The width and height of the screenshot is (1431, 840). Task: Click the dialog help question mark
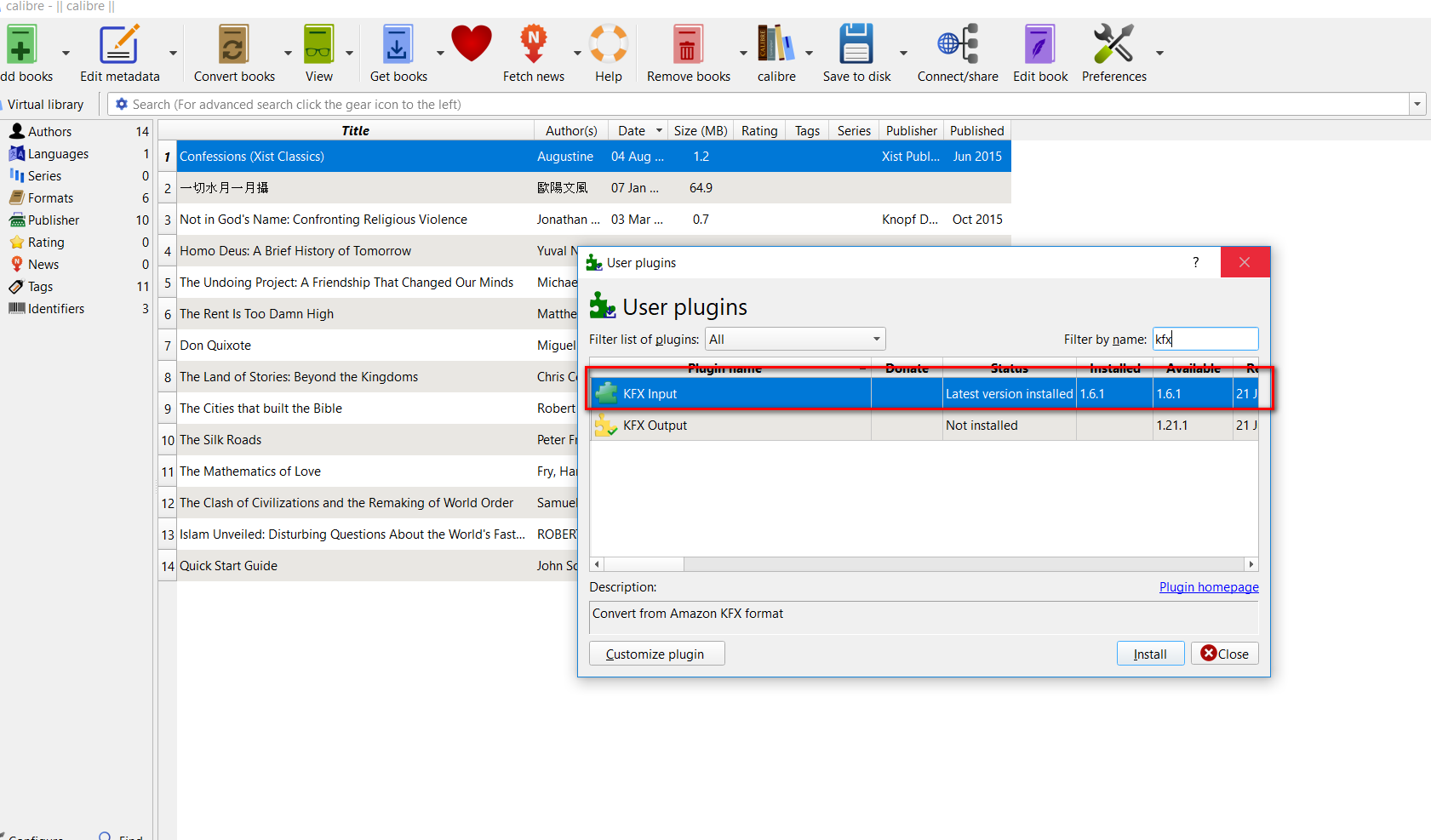[x=1196, y=262]
